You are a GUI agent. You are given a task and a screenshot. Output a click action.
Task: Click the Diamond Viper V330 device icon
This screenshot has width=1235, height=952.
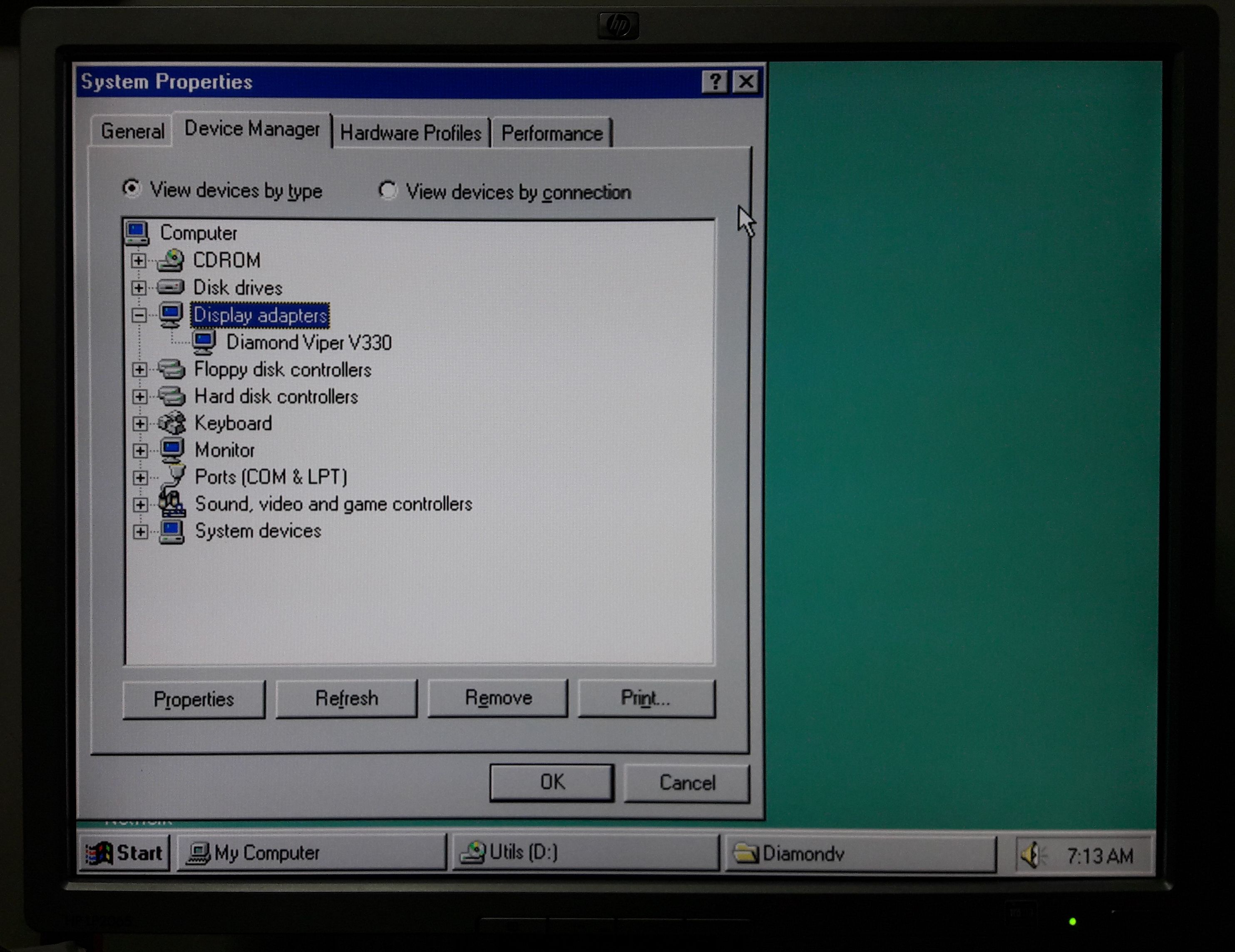(x=204, y=342)
